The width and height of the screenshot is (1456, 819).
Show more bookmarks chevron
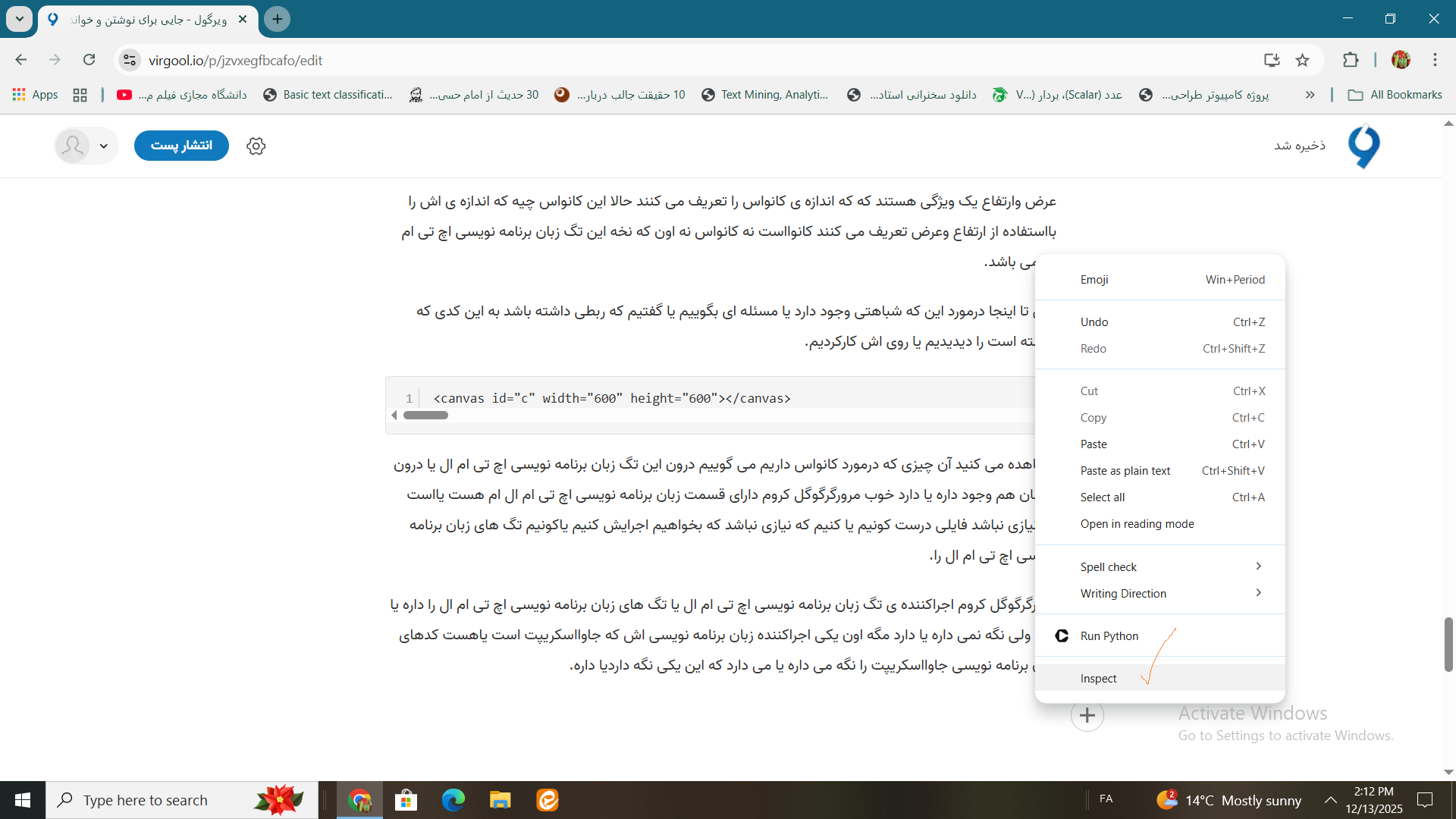1310,95
